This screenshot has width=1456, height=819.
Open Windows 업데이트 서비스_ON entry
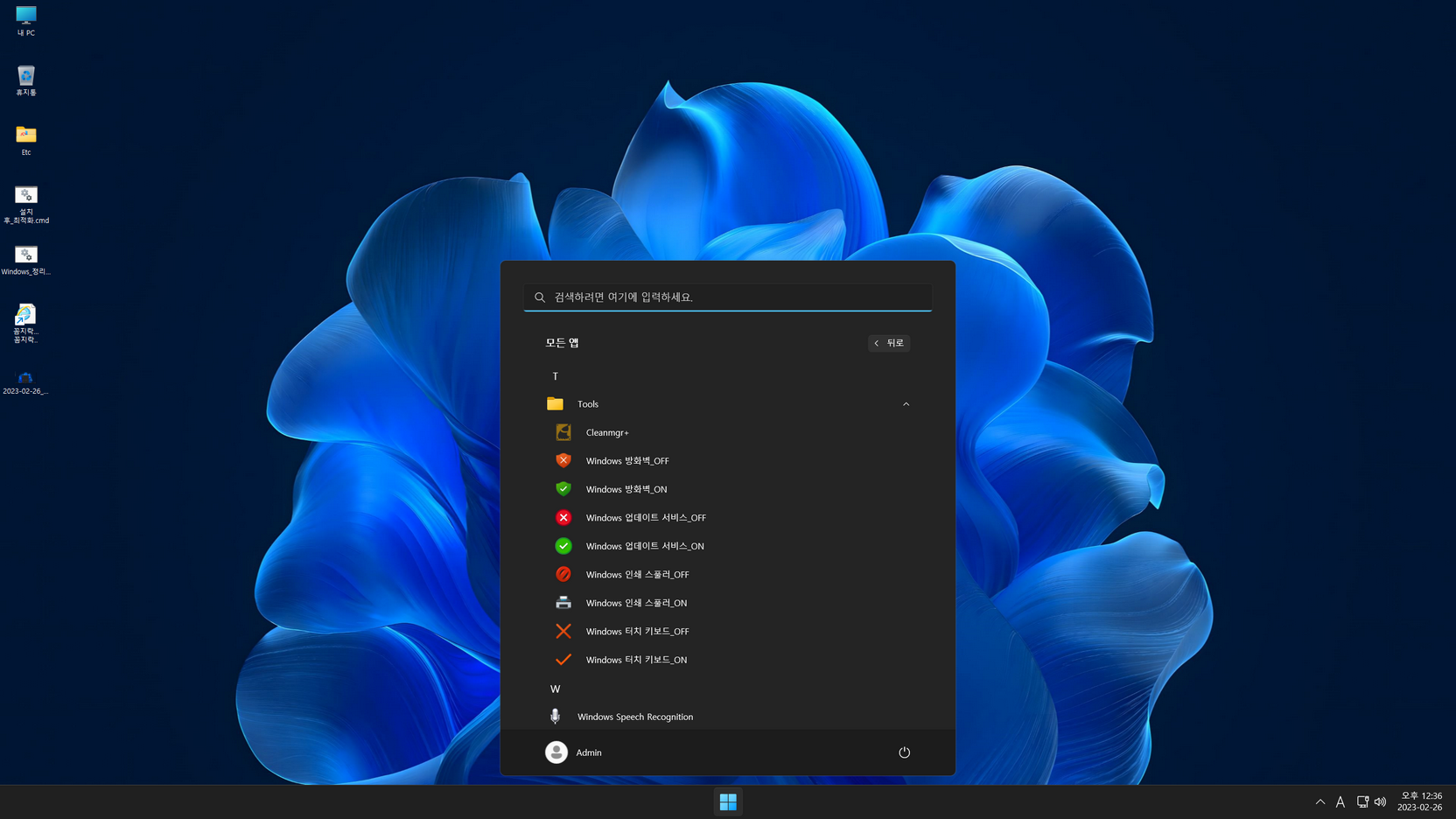[728, 546]
